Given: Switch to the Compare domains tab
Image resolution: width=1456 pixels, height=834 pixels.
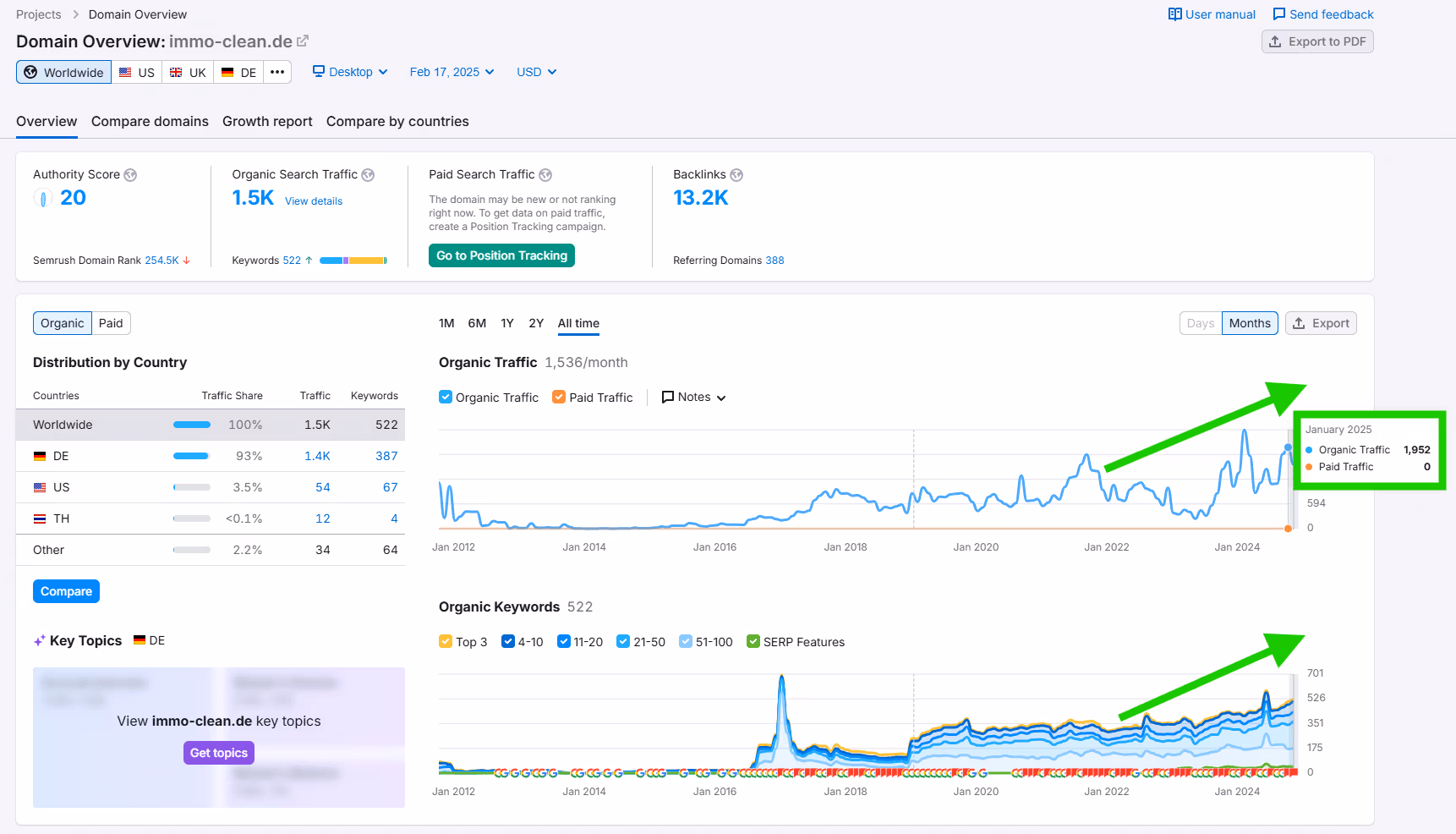Looking at the screenshot, I should coord(150,121).
